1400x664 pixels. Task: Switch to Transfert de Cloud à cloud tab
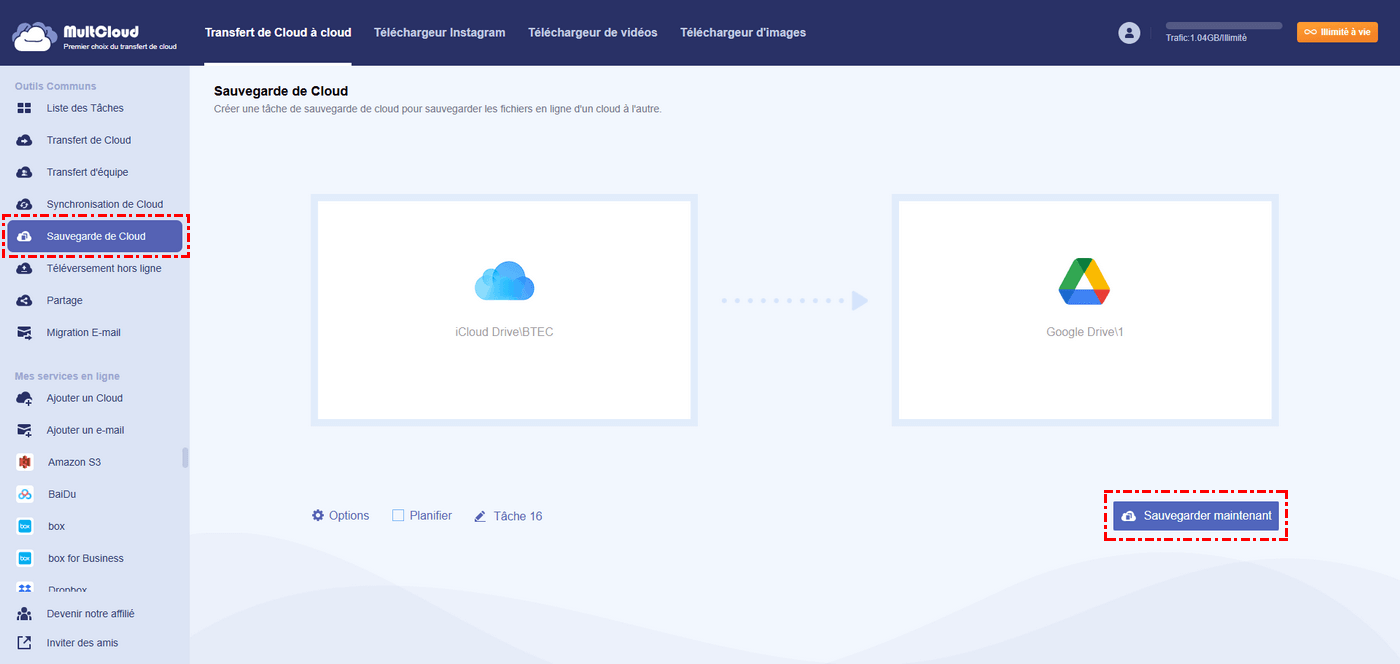(278, 32)
